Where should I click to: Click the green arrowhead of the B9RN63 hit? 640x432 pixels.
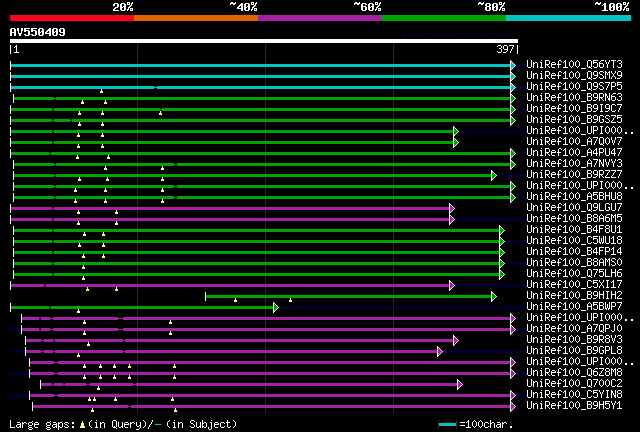[x=513, y=98]
